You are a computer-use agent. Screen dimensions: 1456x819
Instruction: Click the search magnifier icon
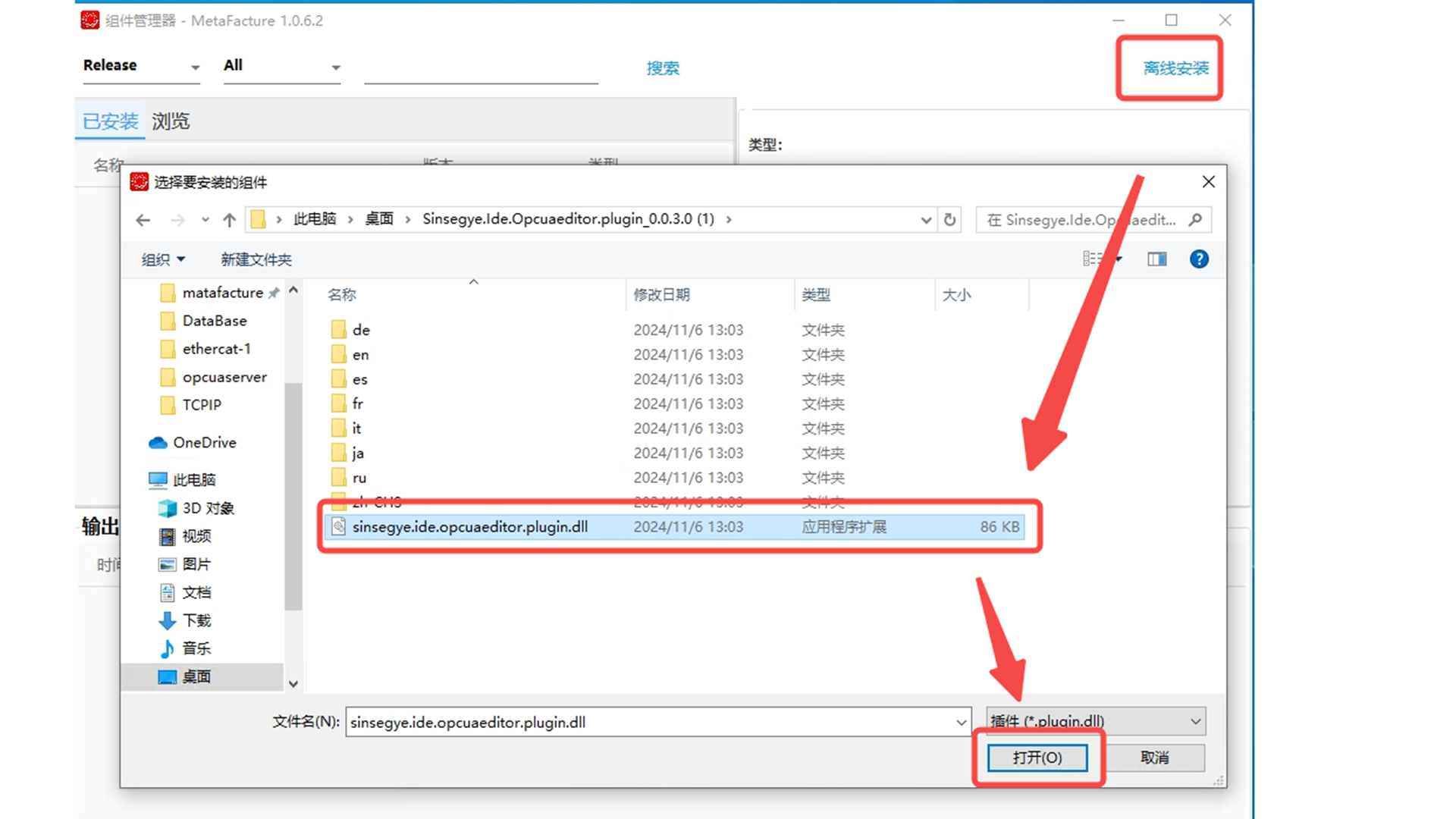(x=1195, y=220)
